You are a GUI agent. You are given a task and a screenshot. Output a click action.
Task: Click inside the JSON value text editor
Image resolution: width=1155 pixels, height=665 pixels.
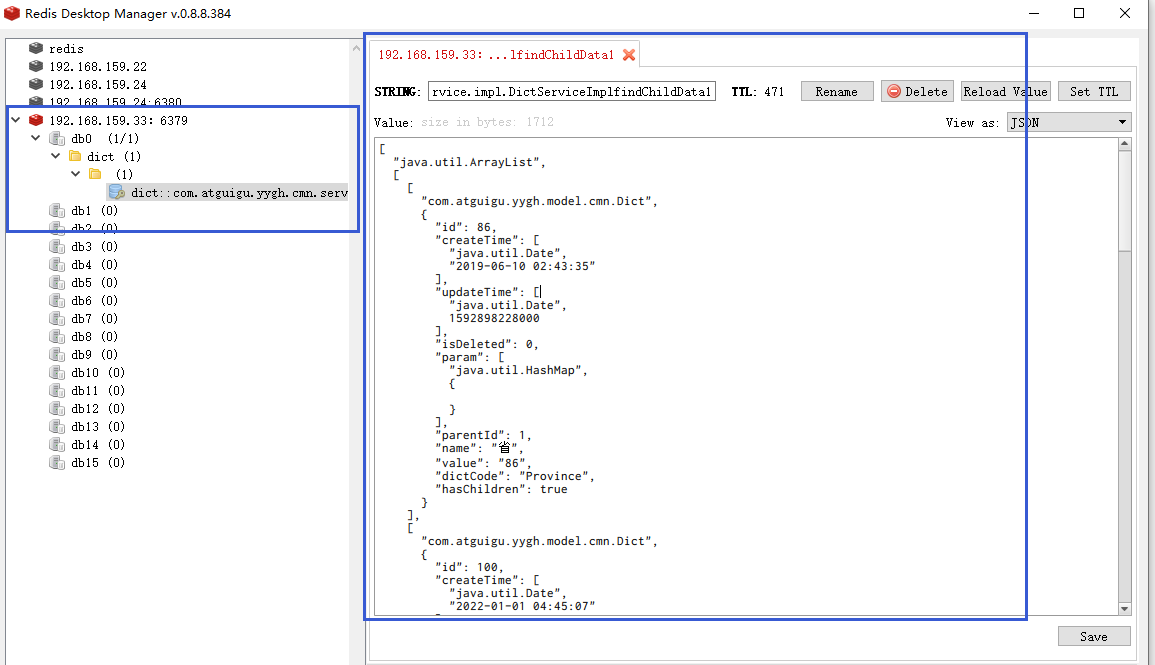click(745, 376)
